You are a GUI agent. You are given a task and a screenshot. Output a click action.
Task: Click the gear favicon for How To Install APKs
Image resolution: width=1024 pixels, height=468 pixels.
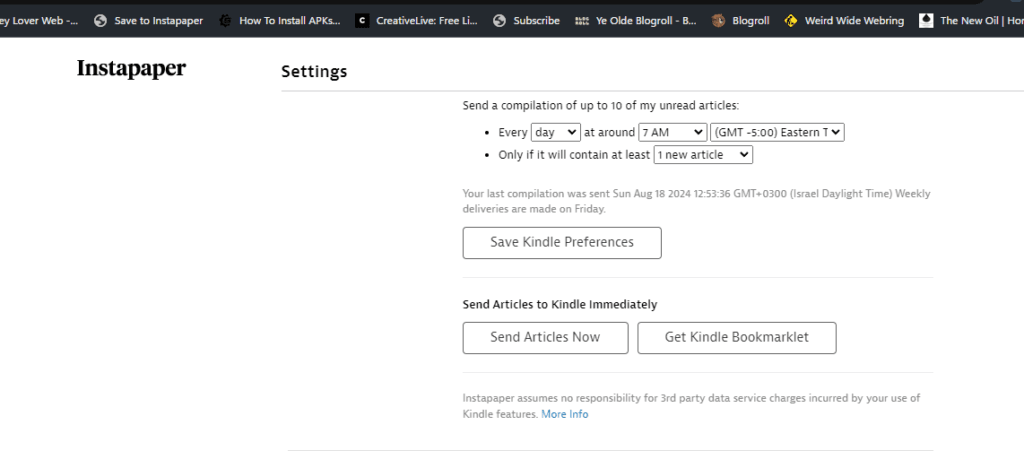225,21
